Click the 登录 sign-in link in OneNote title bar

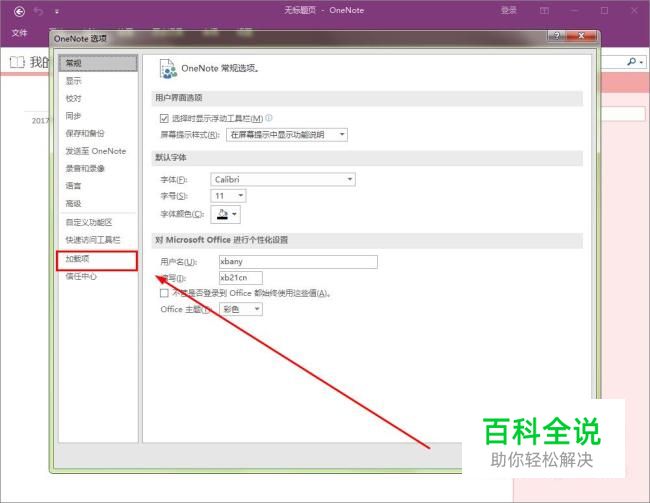(509, 10)
